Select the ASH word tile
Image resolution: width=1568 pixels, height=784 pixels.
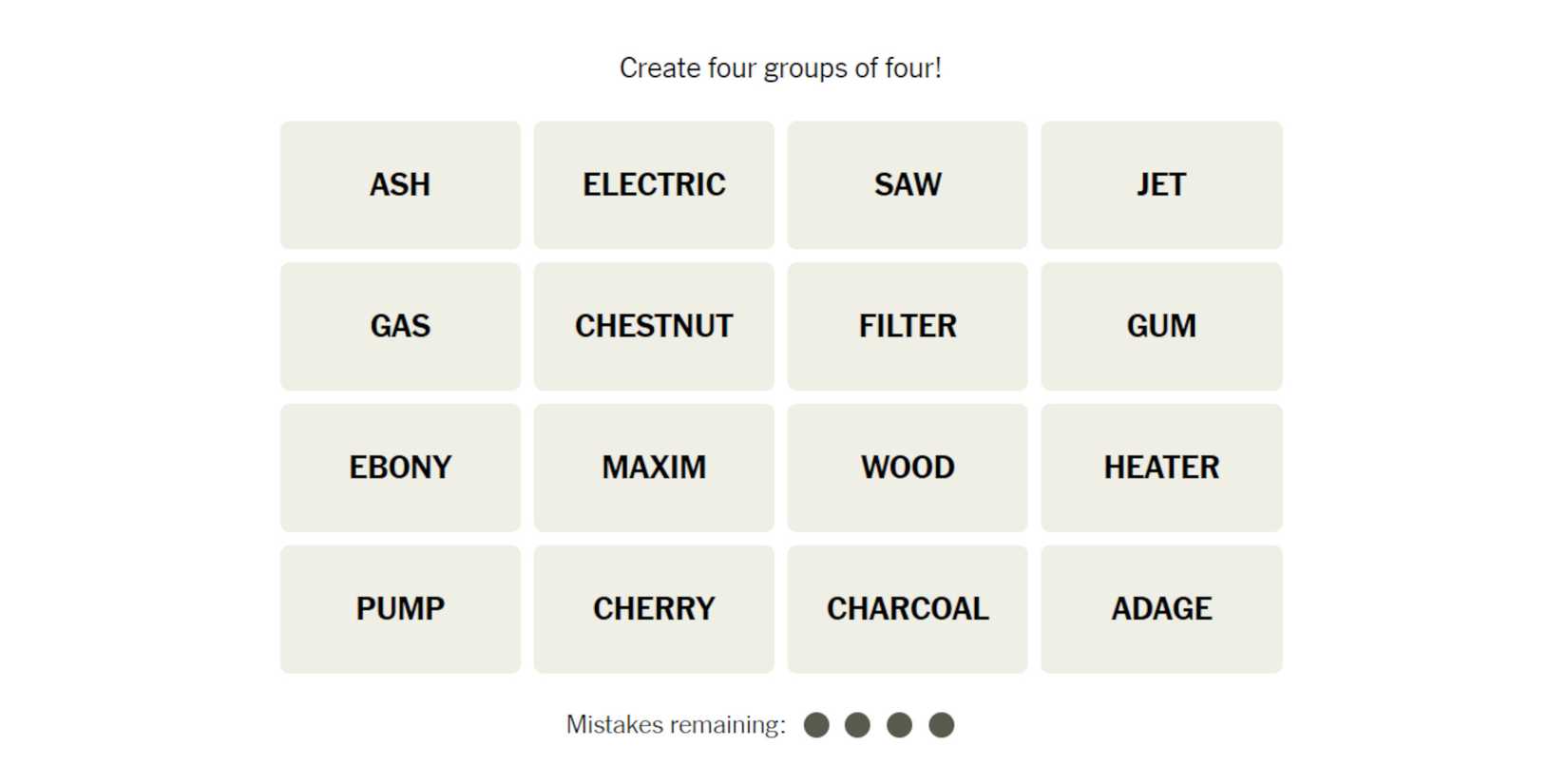[x=400, y=184]
